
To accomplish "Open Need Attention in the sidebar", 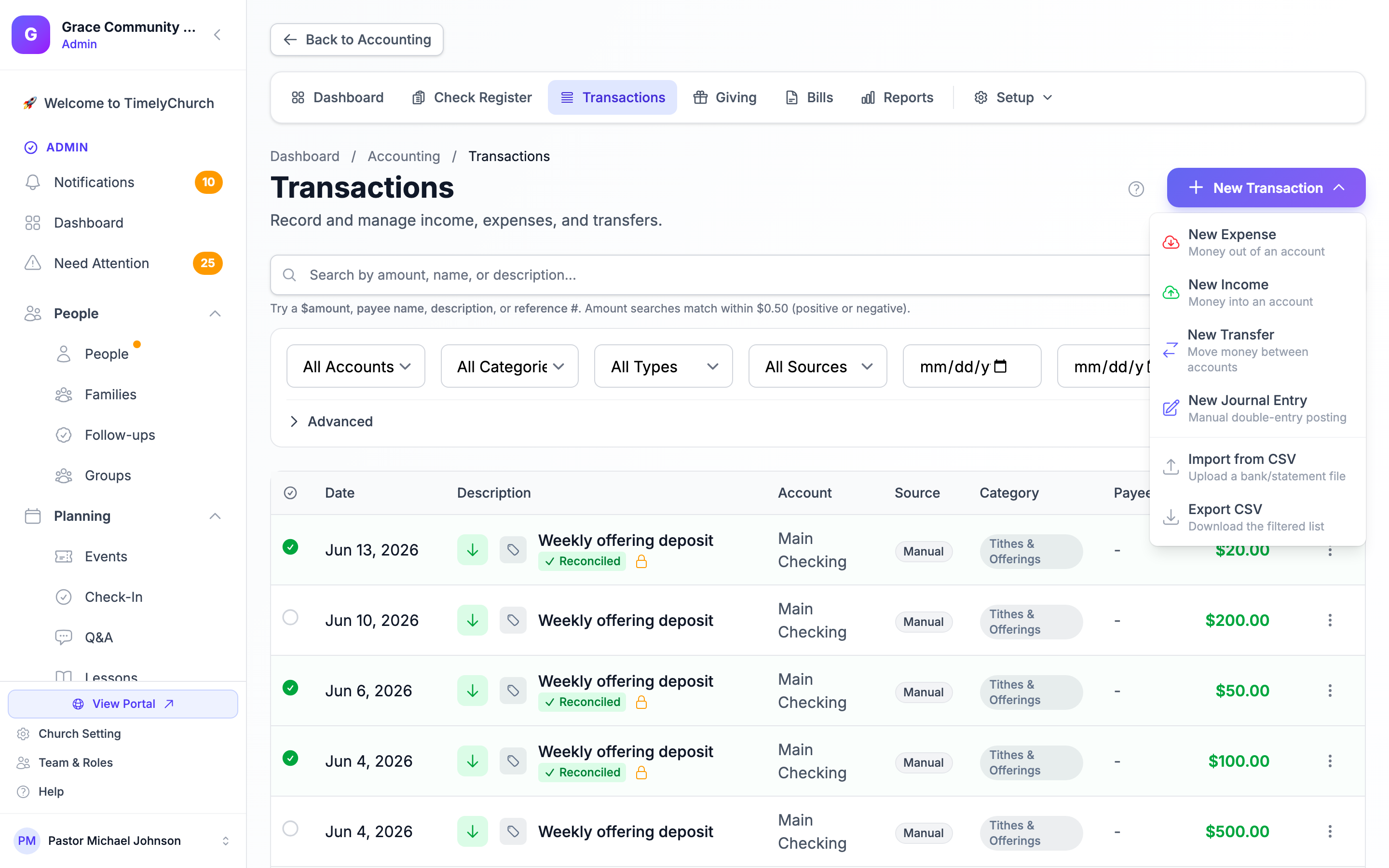I will click(x=123, y=263).
